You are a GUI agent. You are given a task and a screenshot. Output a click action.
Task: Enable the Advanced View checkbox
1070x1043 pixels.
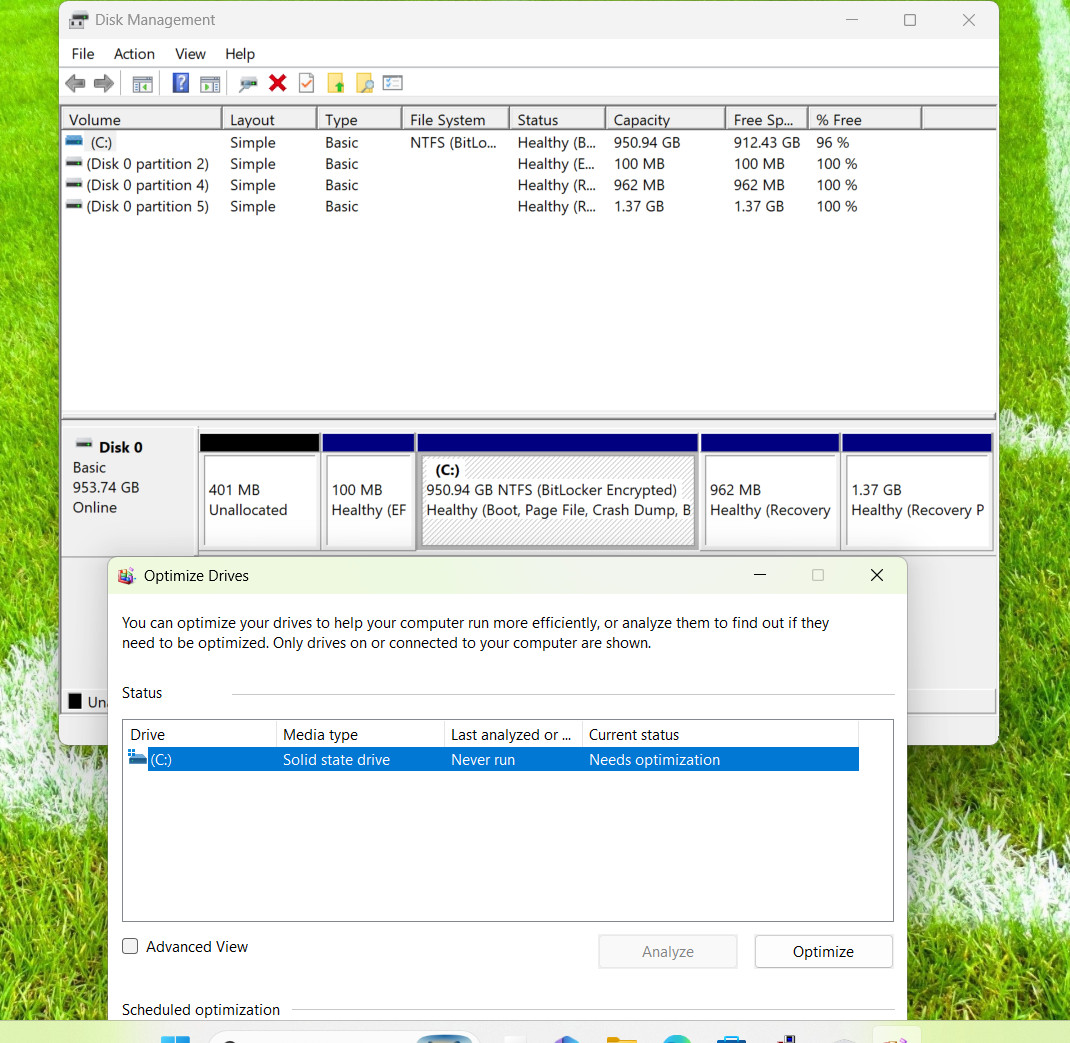coord(130,946)
